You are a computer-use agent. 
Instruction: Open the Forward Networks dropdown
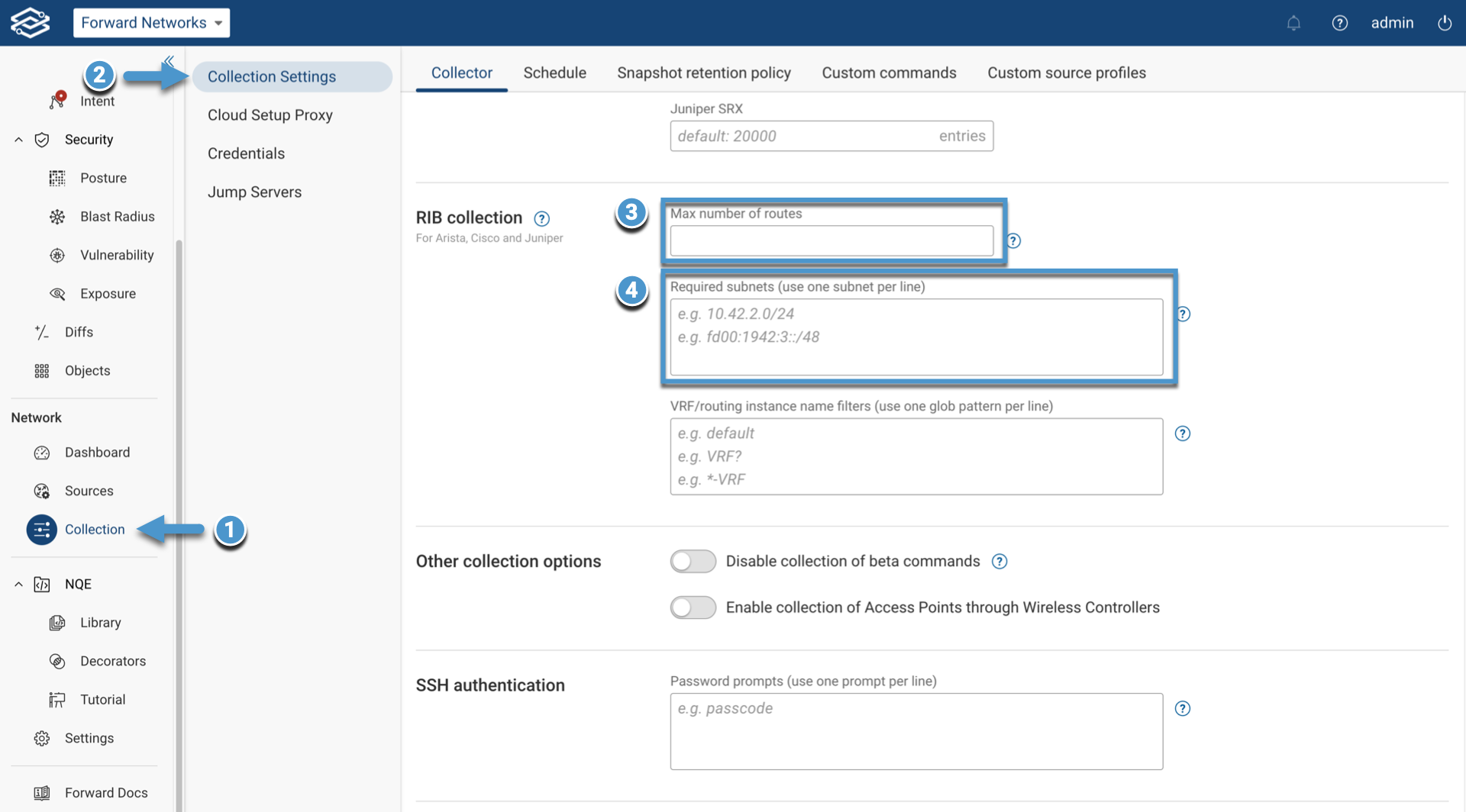pos(151,23)
